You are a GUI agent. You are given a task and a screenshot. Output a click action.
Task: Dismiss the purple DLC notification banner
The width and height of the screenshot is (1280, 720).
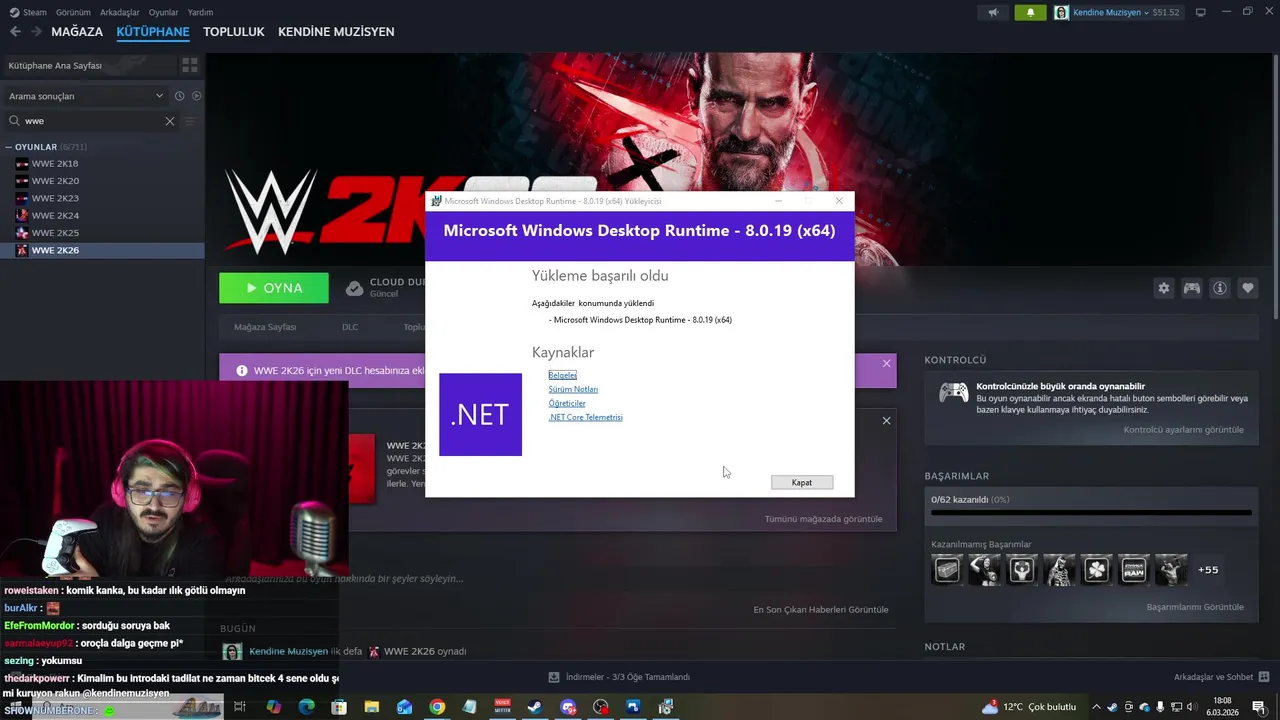[886, 364]
